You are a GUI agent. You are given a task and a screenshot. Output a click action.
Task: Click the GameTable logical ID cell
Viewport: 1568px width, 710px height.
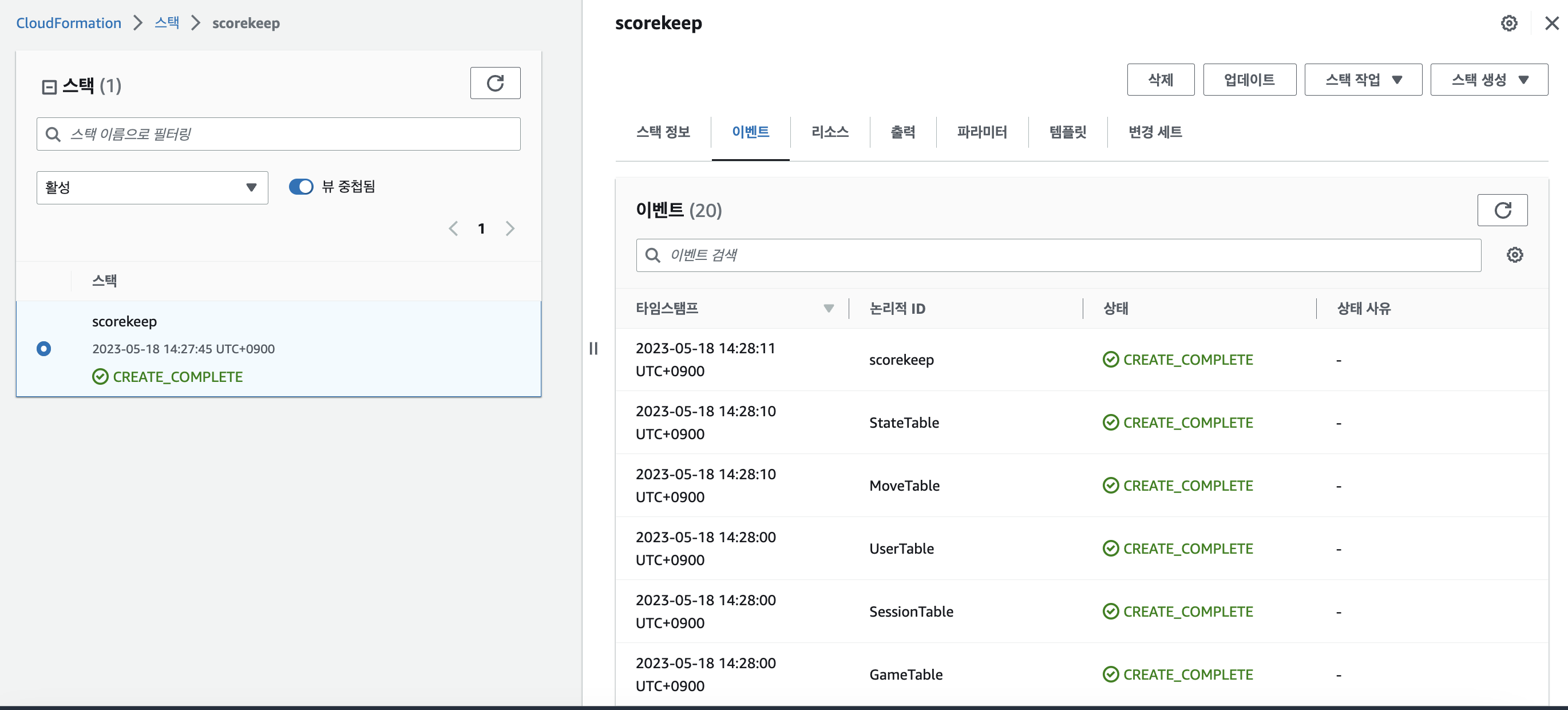coord(905,674)
